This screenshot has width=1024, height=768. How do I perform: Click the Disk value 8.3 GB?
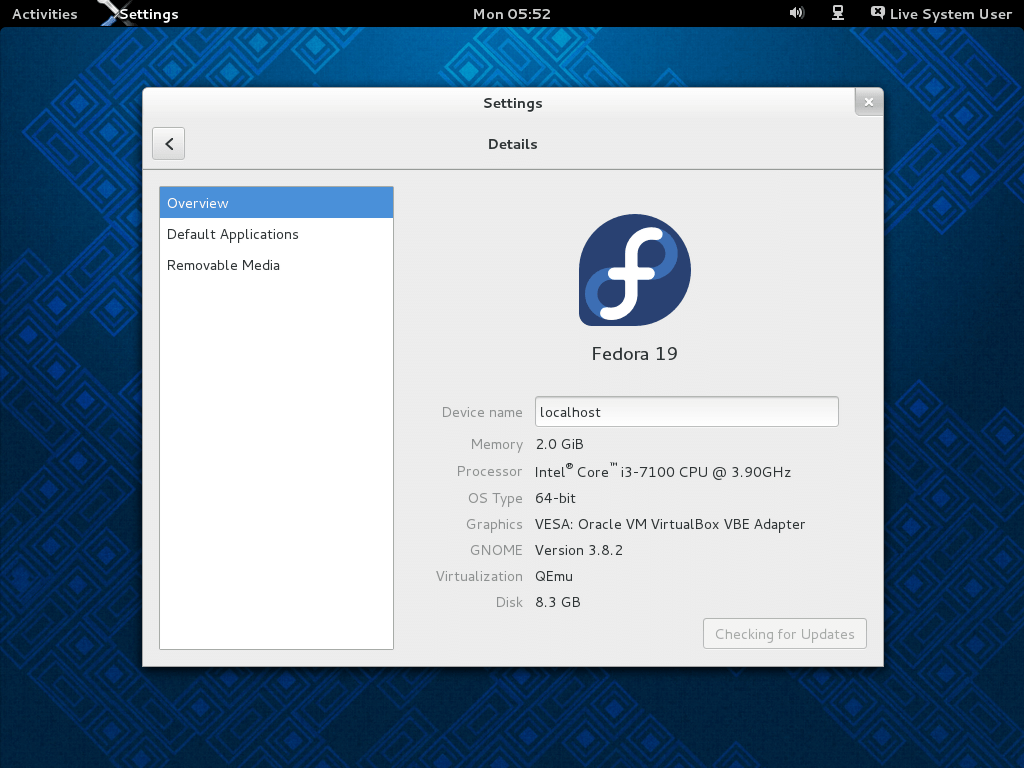tap(558, 602)
